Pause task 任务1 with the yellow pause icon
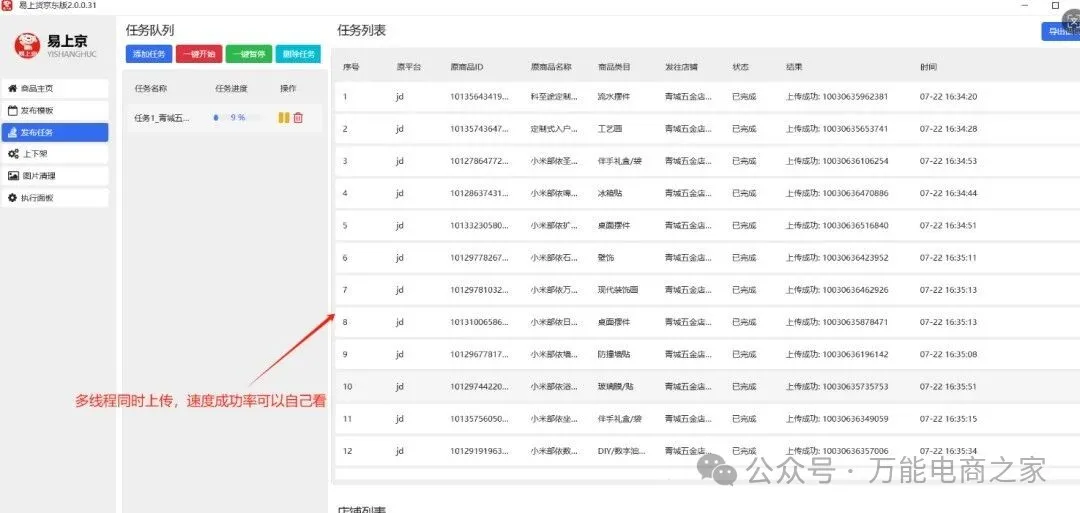 point(284,118)
